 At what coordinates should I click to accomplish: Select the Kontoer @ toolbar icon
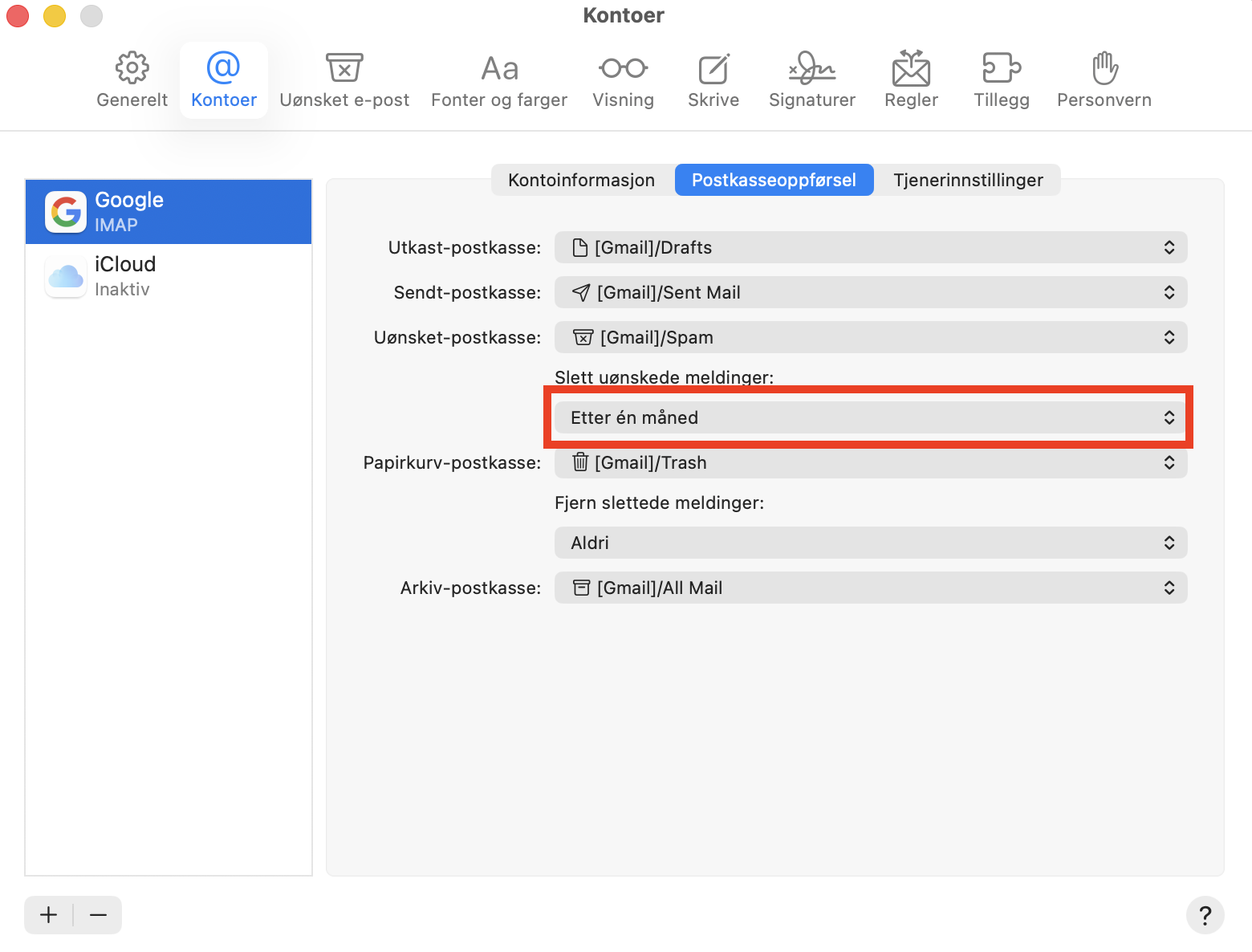(224, 80)
